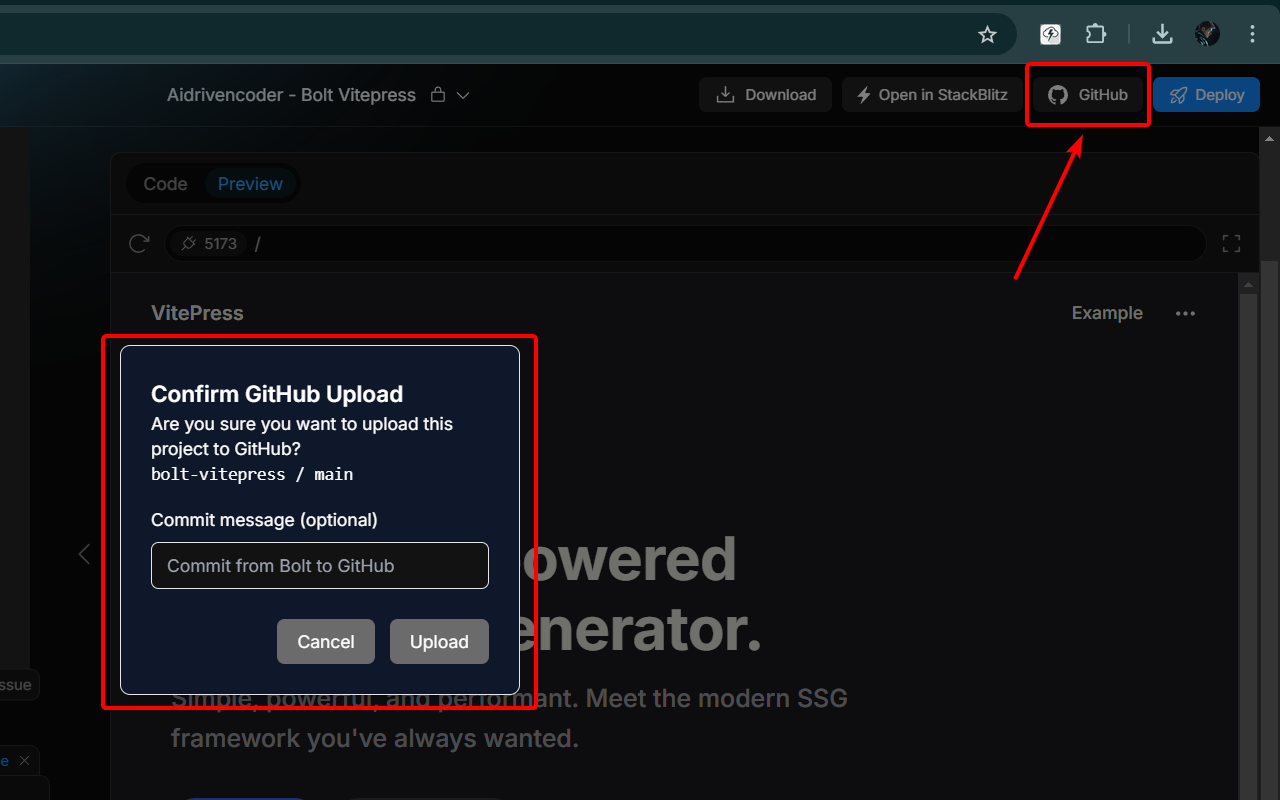Viewport: 1280px width, 800px height.
Task: Click the preview scrollbar up arrow
Action: (1248, 286)
